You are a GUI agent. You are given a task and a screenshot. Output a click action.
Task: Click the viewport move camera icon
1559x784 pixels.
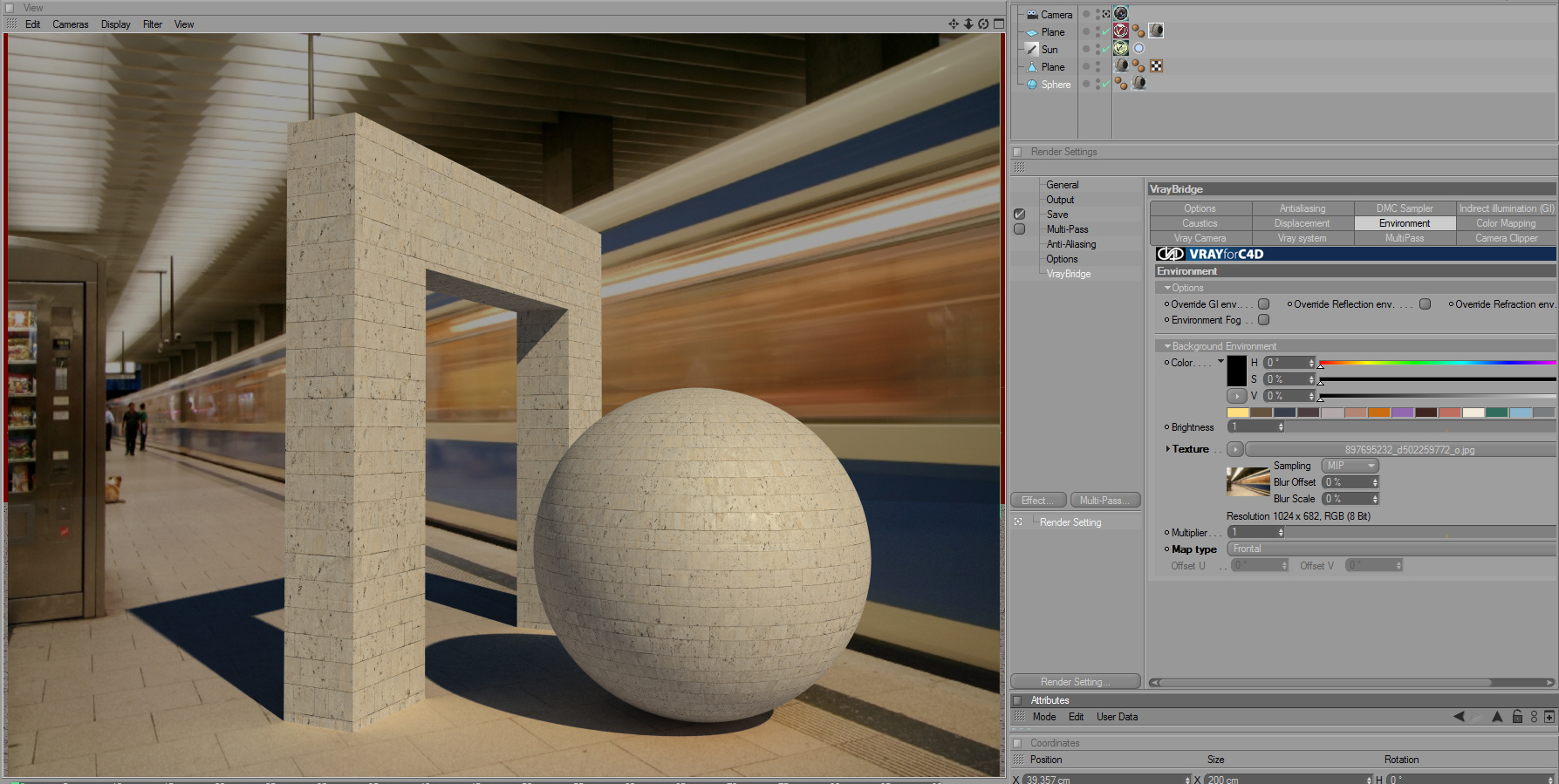click(x=954, y=24)
